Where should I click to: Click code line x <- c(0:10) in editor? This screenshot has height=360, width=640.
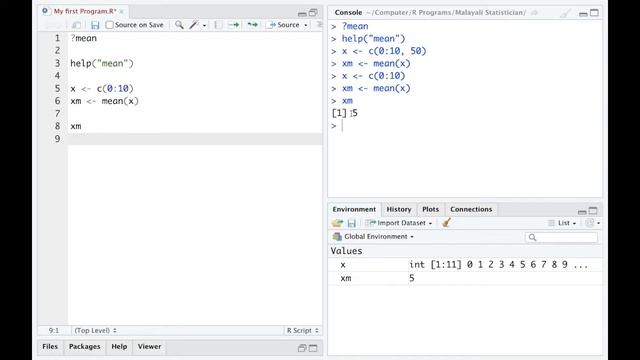[x=102, y=89]
